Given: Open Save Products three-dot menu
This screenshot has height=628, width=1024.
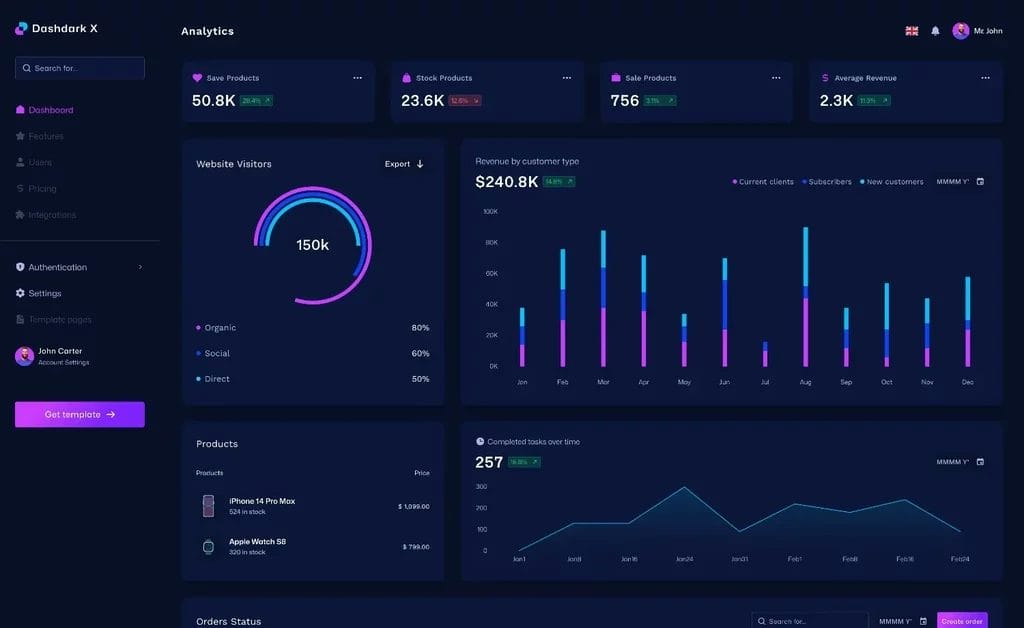Looking at the screenshot, I should [x=357, y=78].
